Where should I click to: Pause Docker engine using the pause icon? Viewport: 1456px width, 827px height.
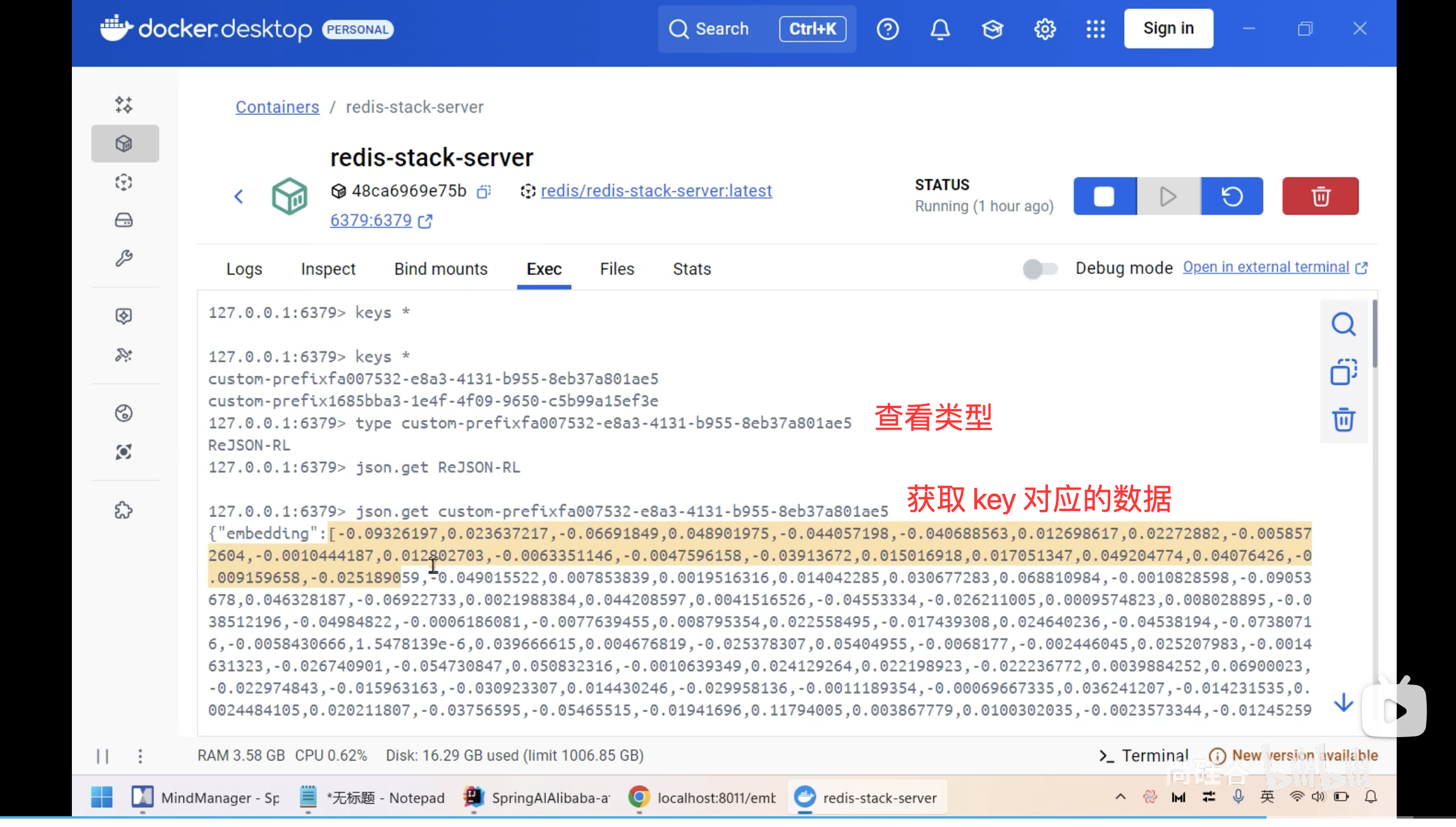[103, 756]
